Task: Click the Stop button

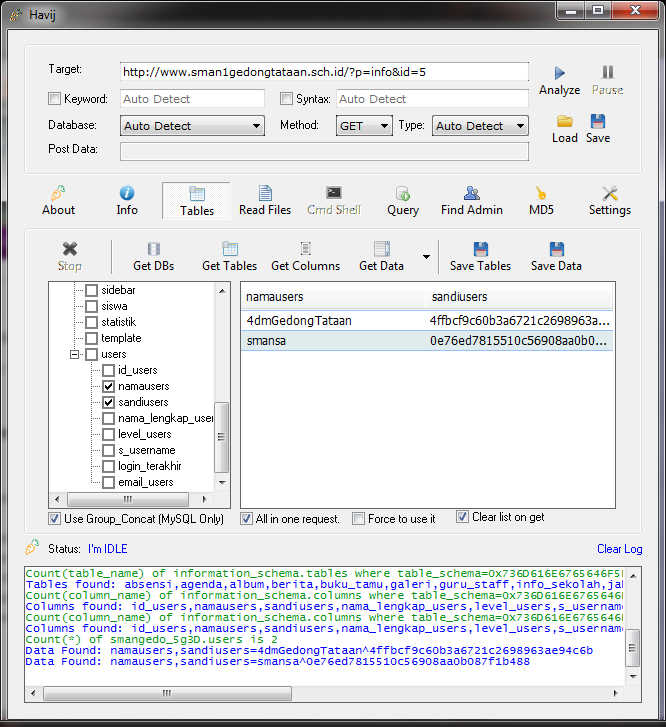Action: [70, 256]
